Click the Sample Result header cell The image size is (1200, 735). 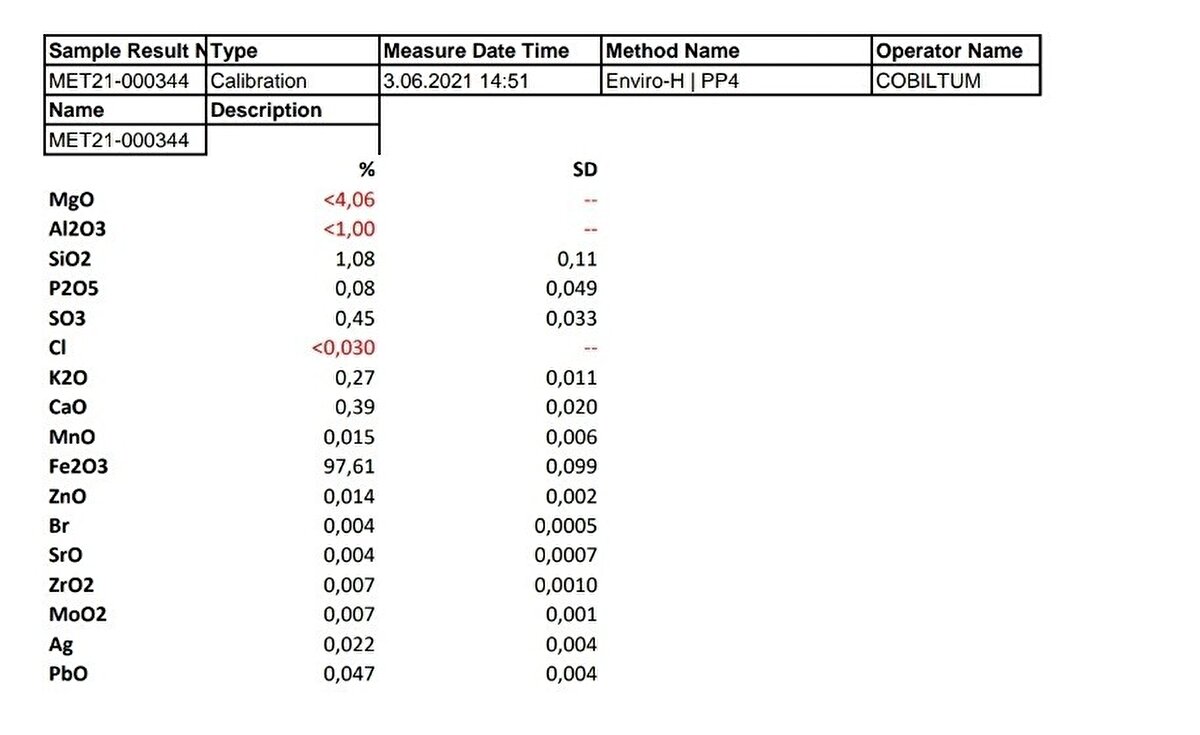[x=126, y=51]
